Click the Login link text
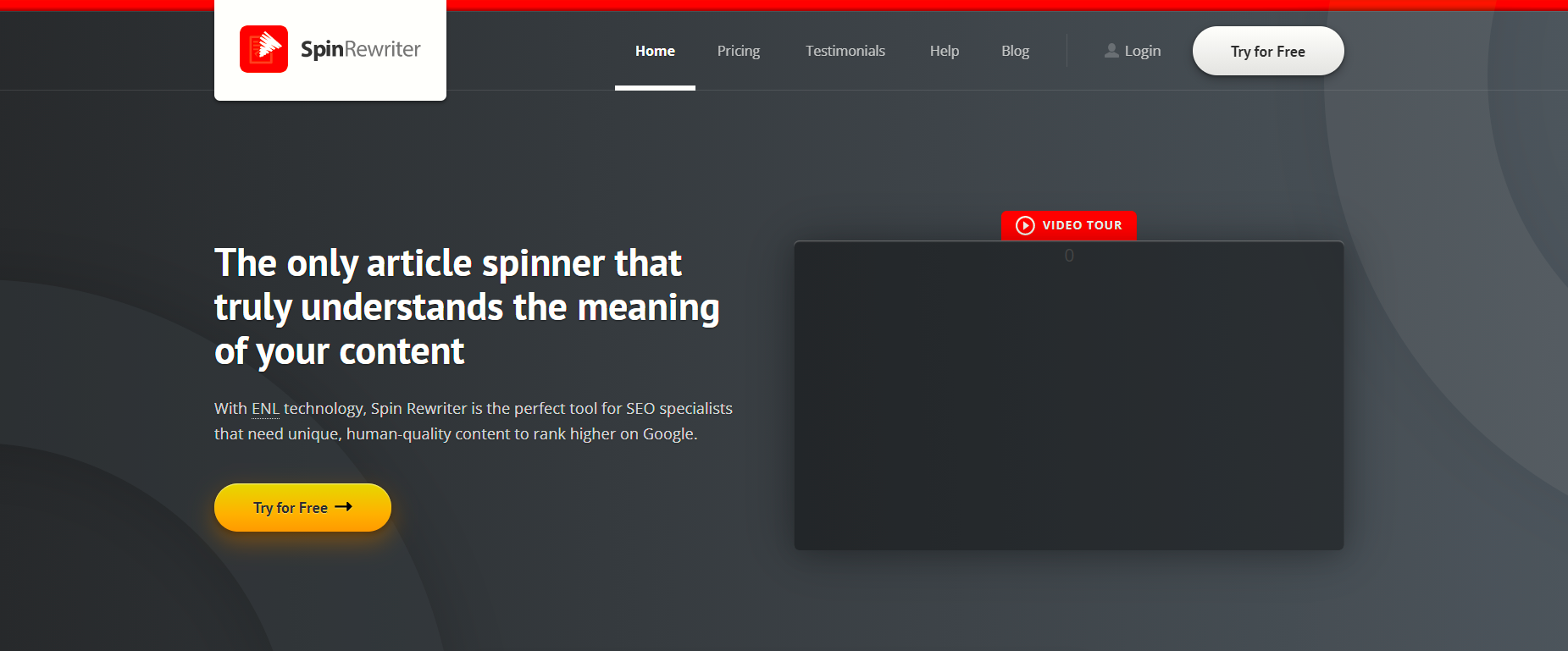 pyautogui.click(x=1143, y=51)
